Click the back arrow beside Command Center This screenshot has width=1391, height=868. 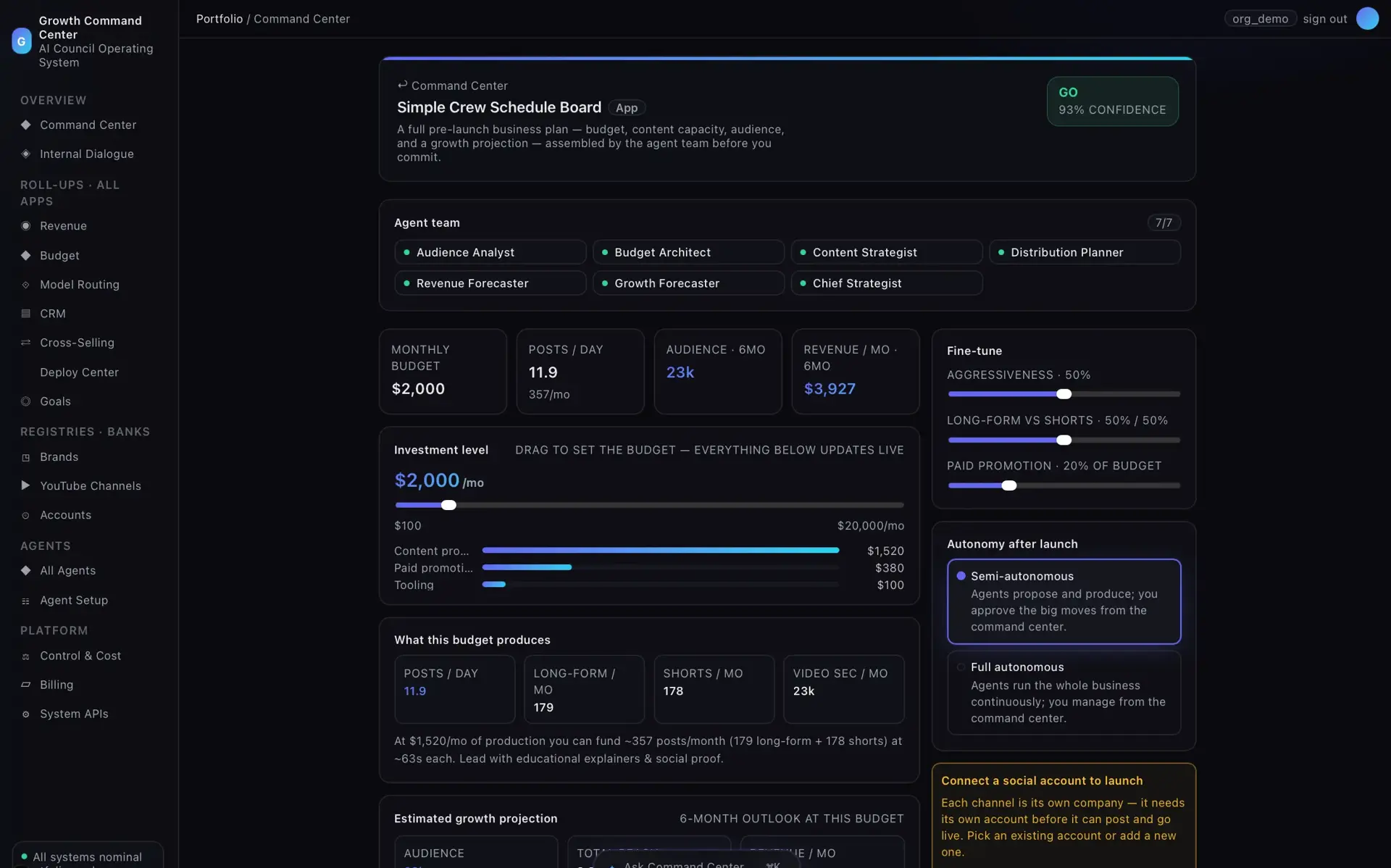click(x=402, y=85)
